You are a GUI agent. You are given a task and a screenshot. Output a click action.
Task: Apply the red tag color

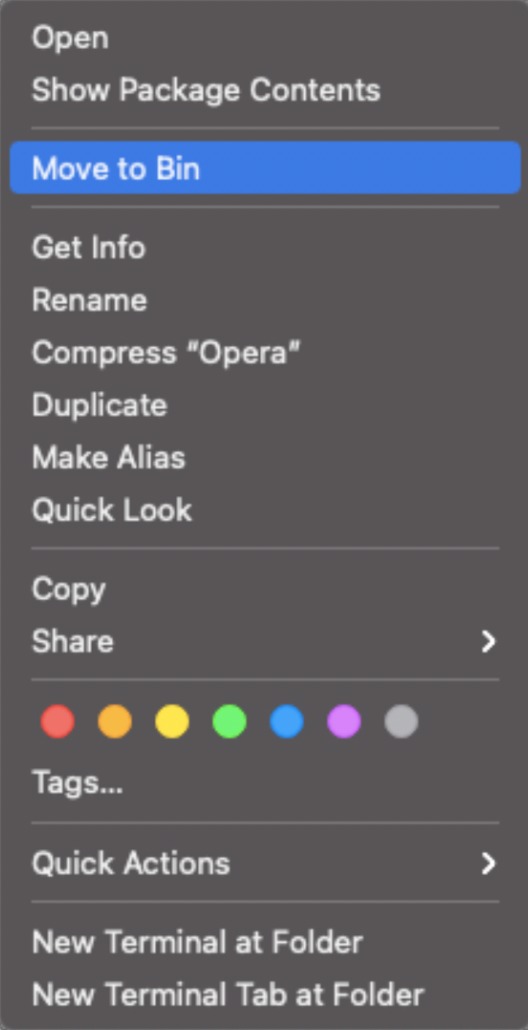(x=58, y=721)
